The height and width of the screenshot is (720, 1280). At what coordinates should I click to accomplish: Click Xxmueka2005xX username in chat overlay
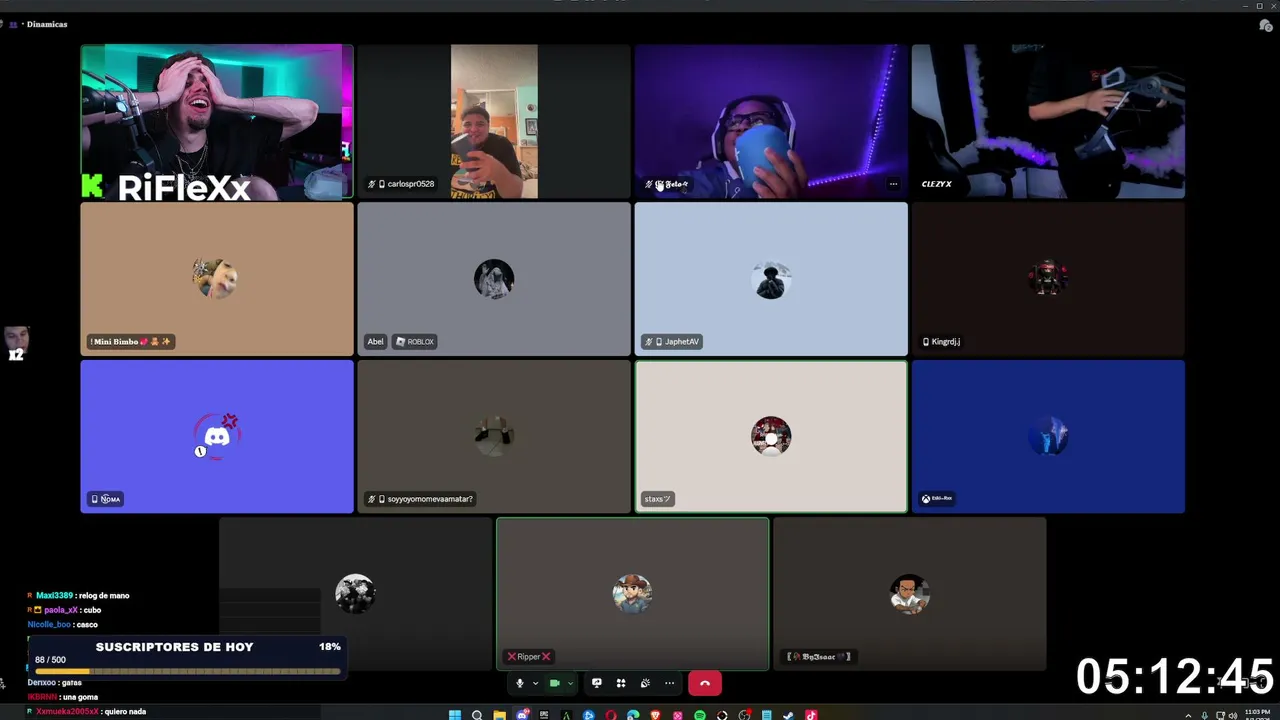coord(68,712)
